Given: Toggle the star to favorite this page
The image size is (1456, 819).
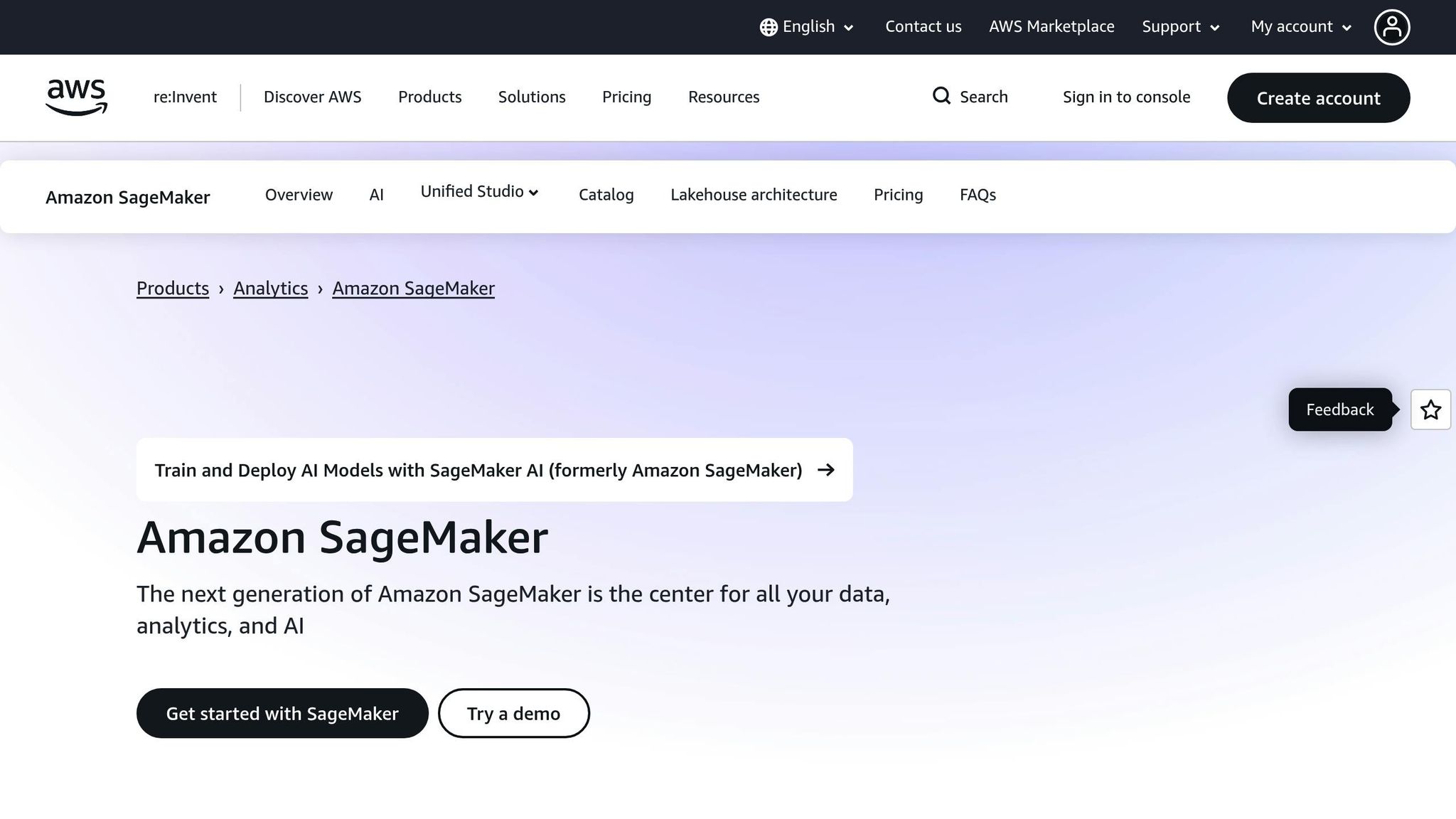Looking at the screenshot, I should (x=1430, y=409).
